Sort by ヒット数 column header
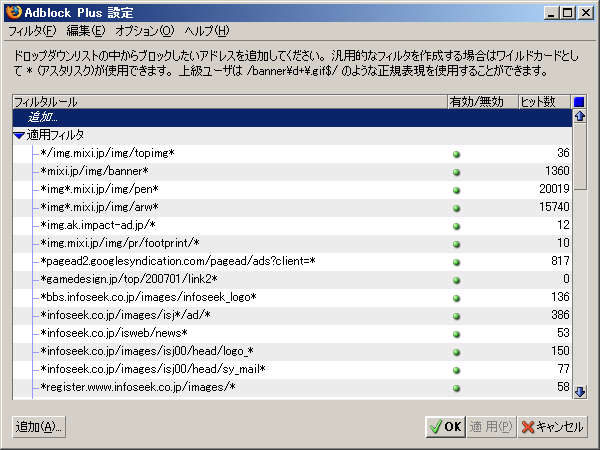This screenshot has height=450, width=600. click(x=545, y=102)
